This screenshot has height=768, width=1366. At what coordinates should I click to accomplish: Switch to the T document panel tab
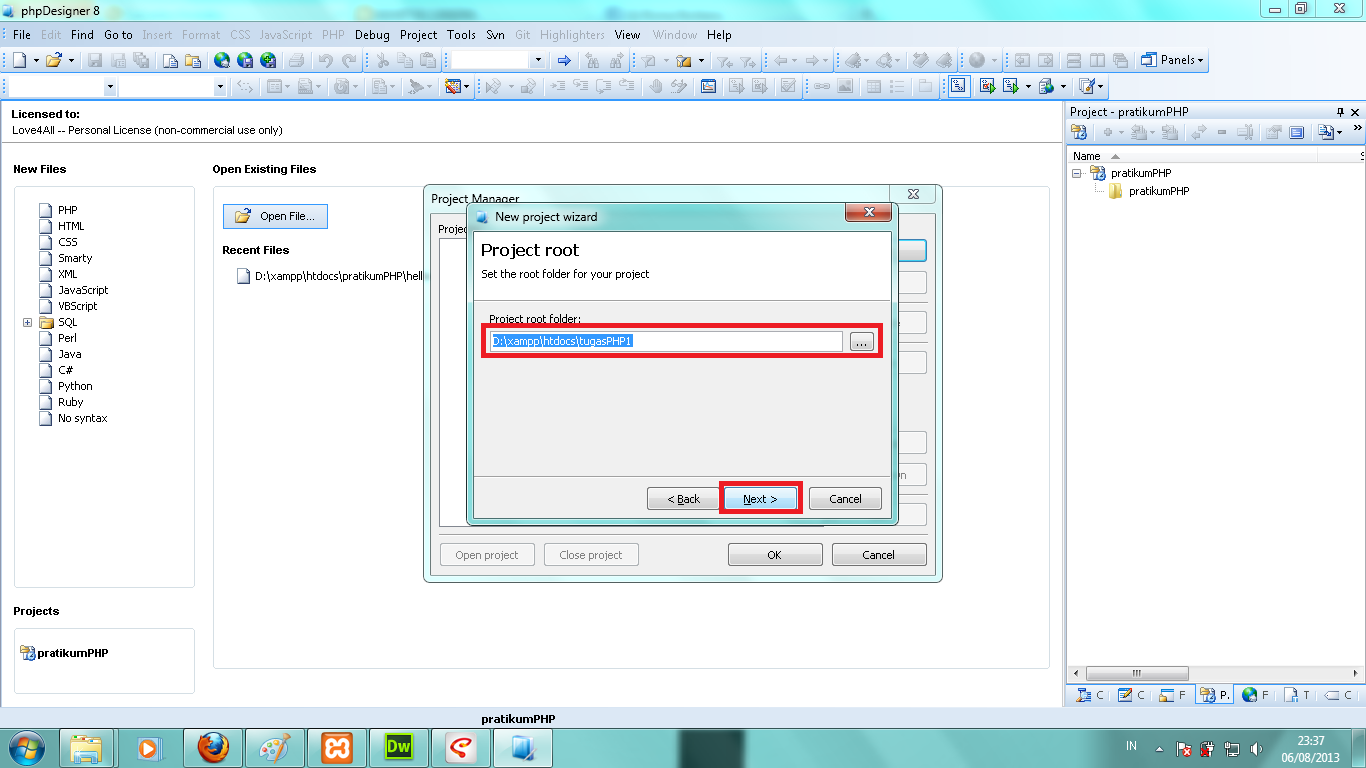1297,695
